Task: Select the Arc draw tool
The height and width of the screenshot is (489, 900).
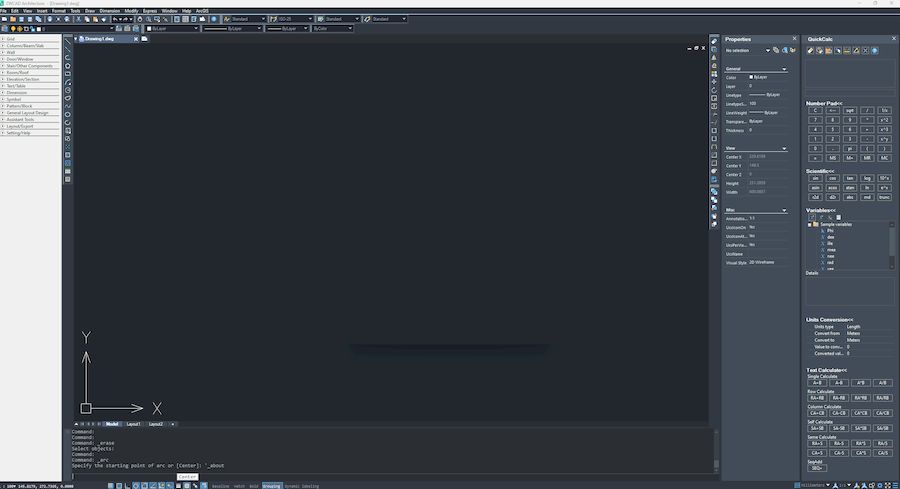Action: point(68,82)
